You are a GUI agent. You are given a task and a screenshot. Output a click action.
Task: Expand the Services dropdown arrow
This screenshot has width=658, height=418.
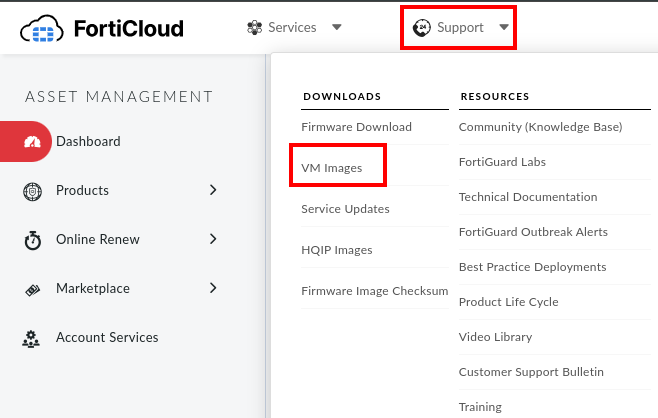click(337, 27)
